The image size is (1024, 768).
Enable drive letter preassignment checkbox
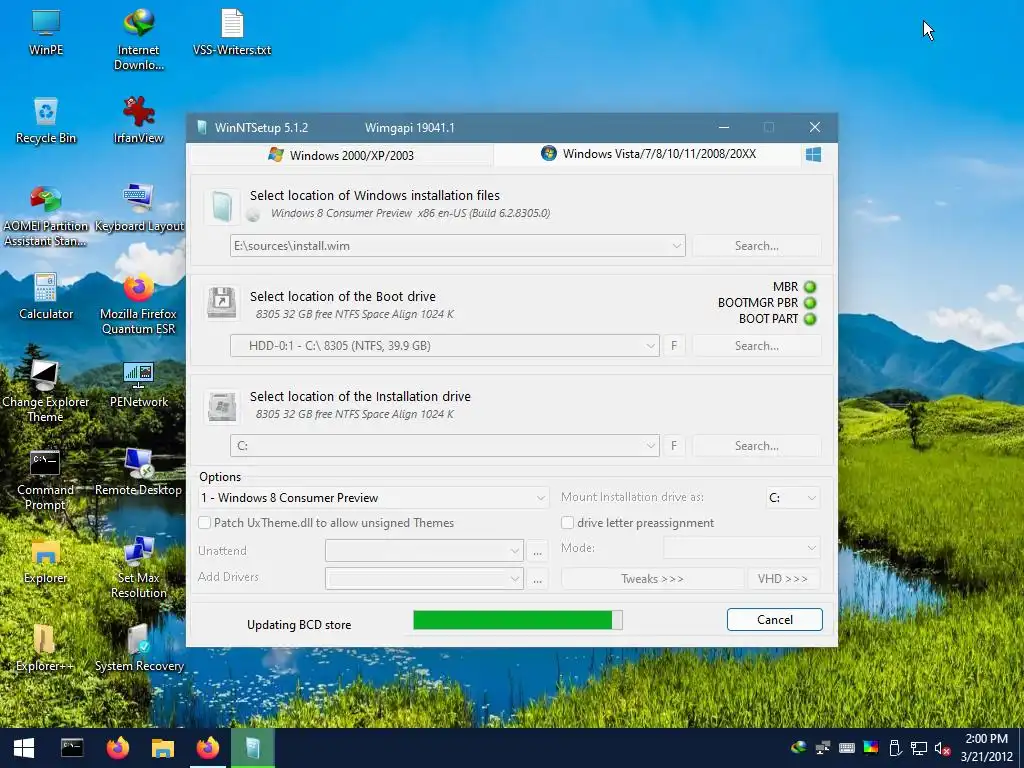point(568,522)
